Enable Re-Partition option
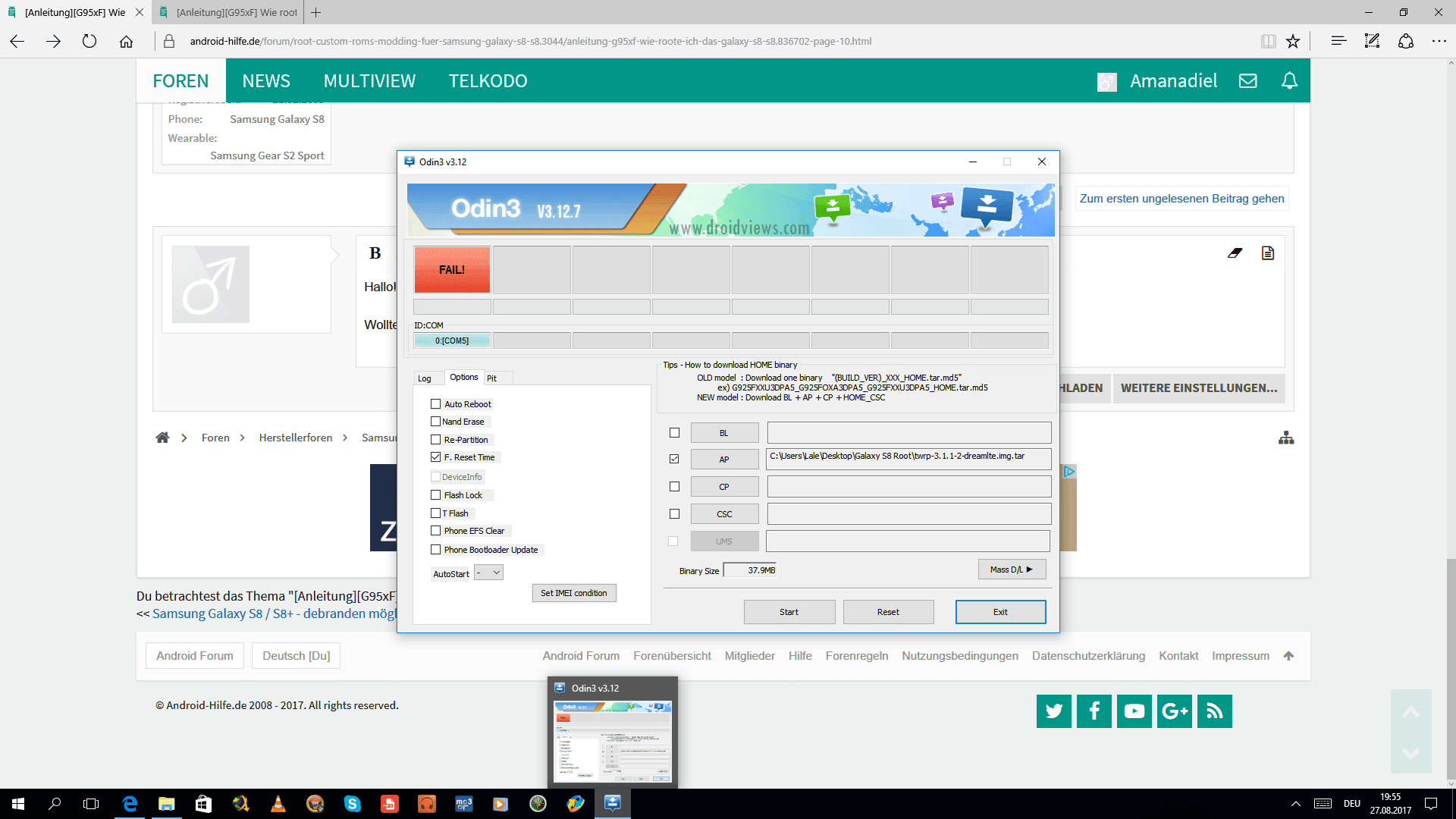Viewport: 1456px width, 819px height. [435, 440]
